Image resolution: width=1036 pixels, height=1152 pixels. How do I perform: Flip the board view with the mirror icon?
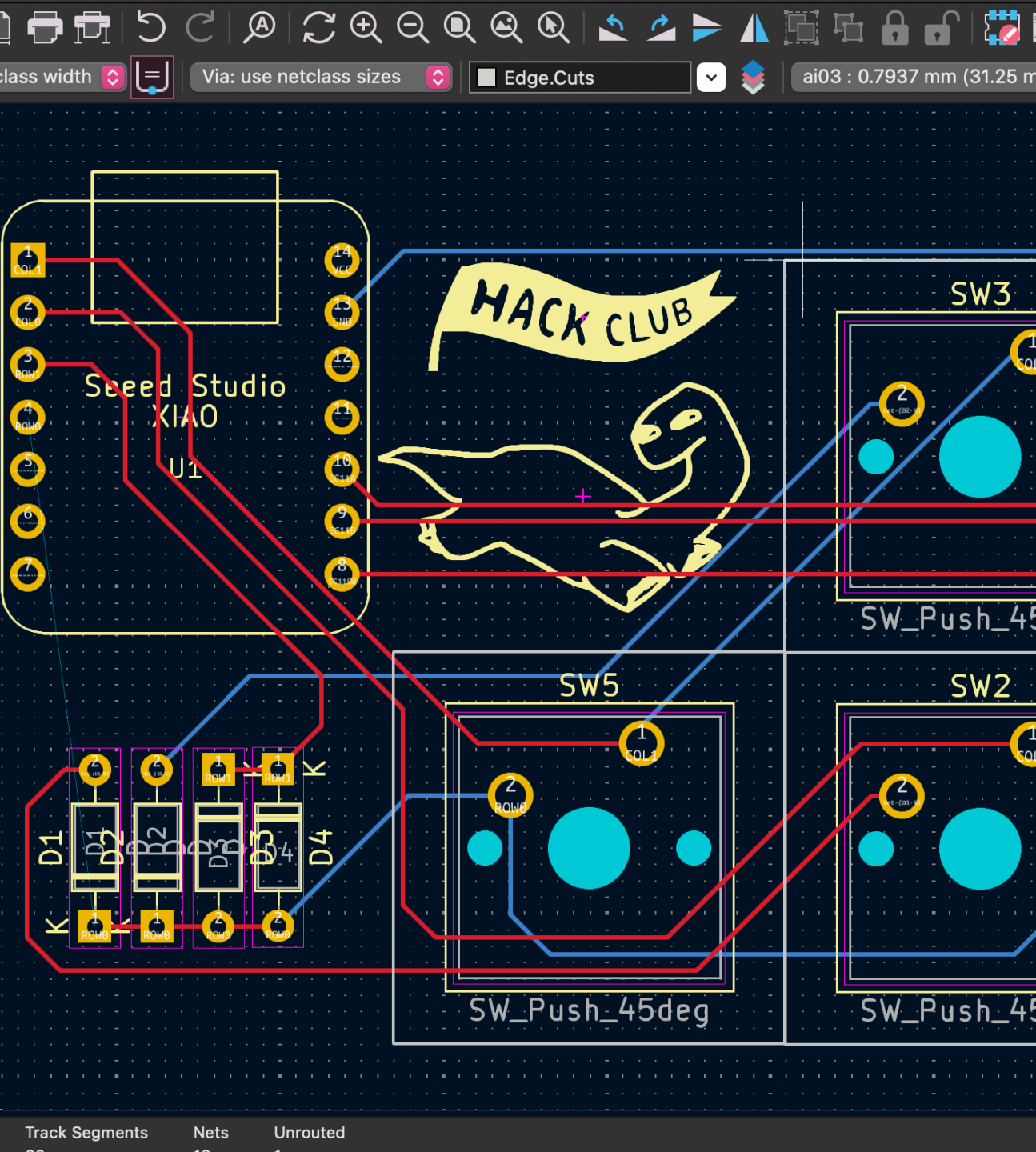[x=753, y=26]
